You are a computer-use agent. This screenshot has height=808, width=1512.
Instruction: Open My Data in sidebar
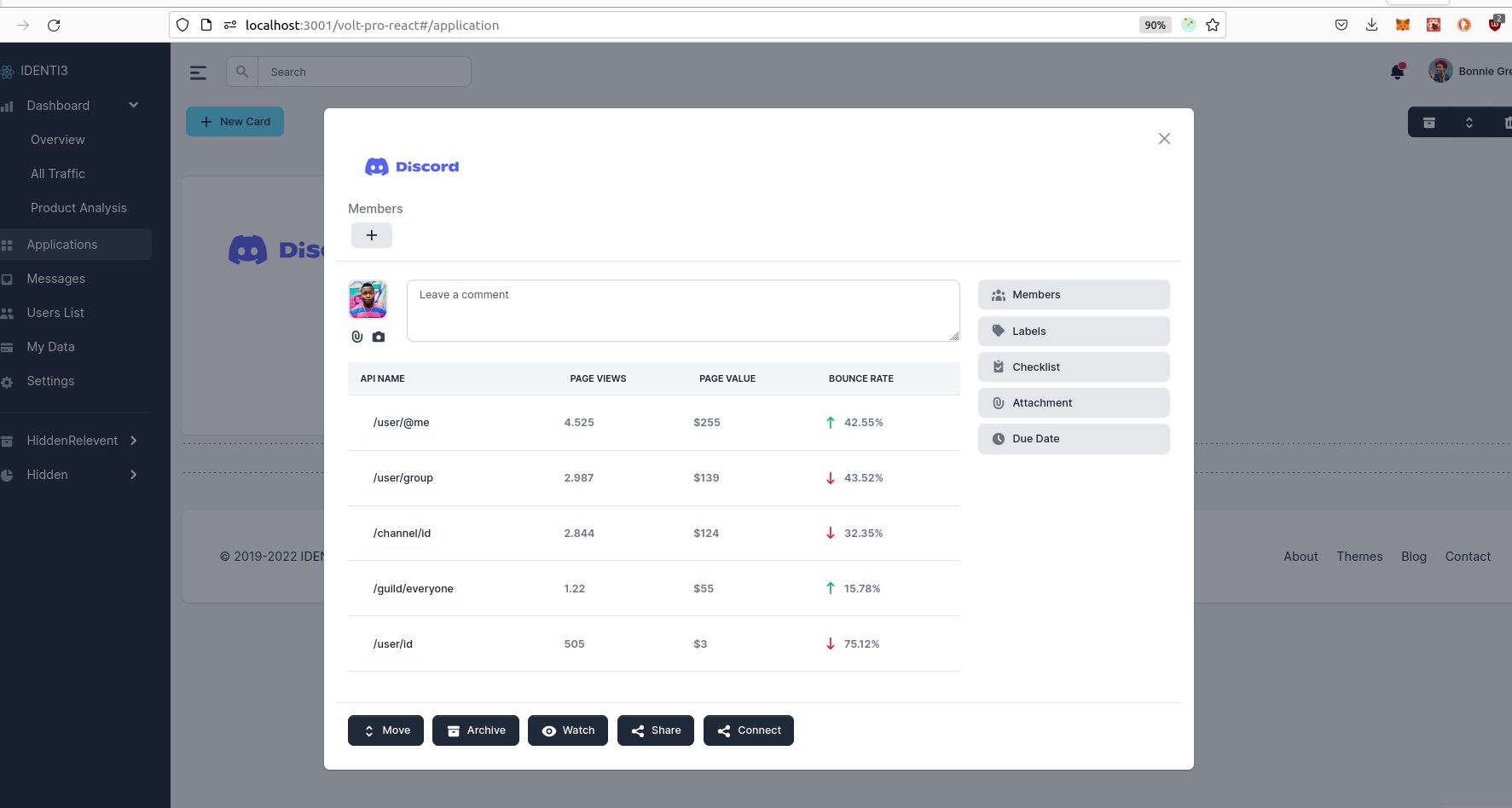tap(51, 347)
